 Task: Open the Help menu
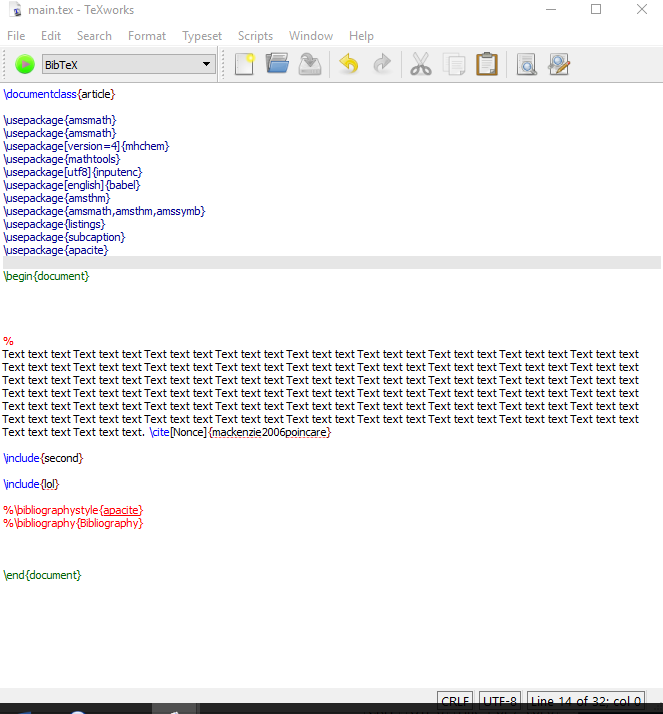coord(362,36)
